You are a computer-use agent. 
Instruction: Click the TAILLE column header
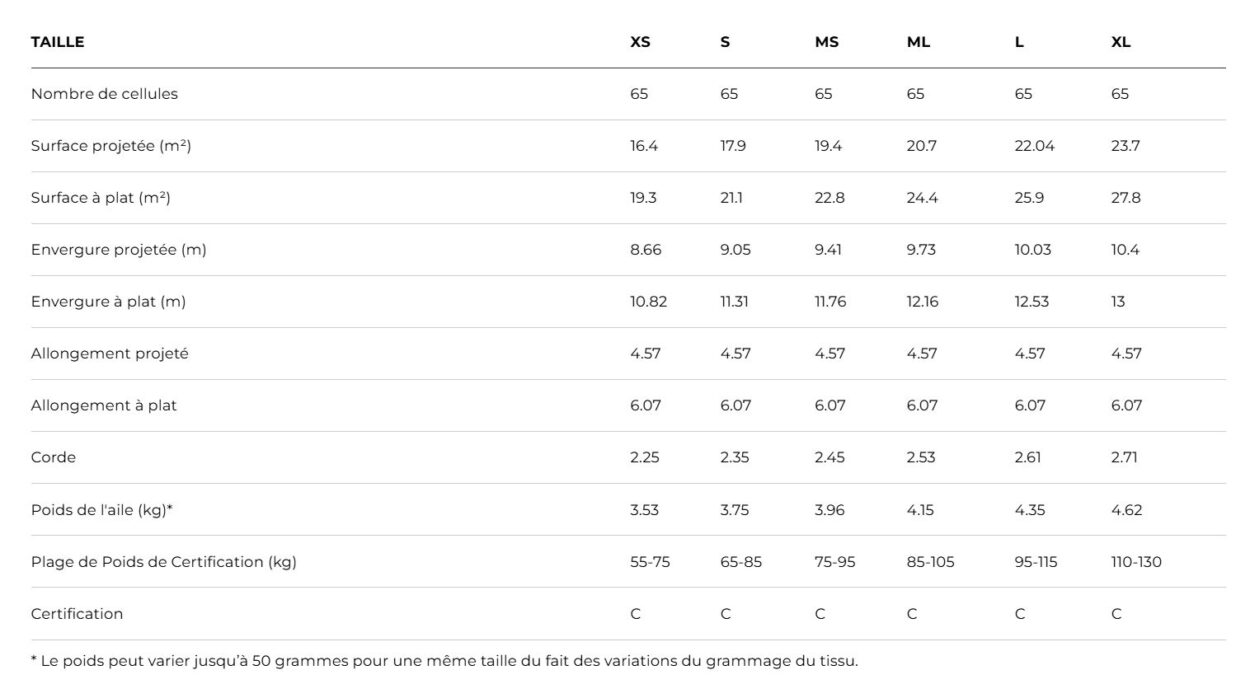tap(58, 42)
